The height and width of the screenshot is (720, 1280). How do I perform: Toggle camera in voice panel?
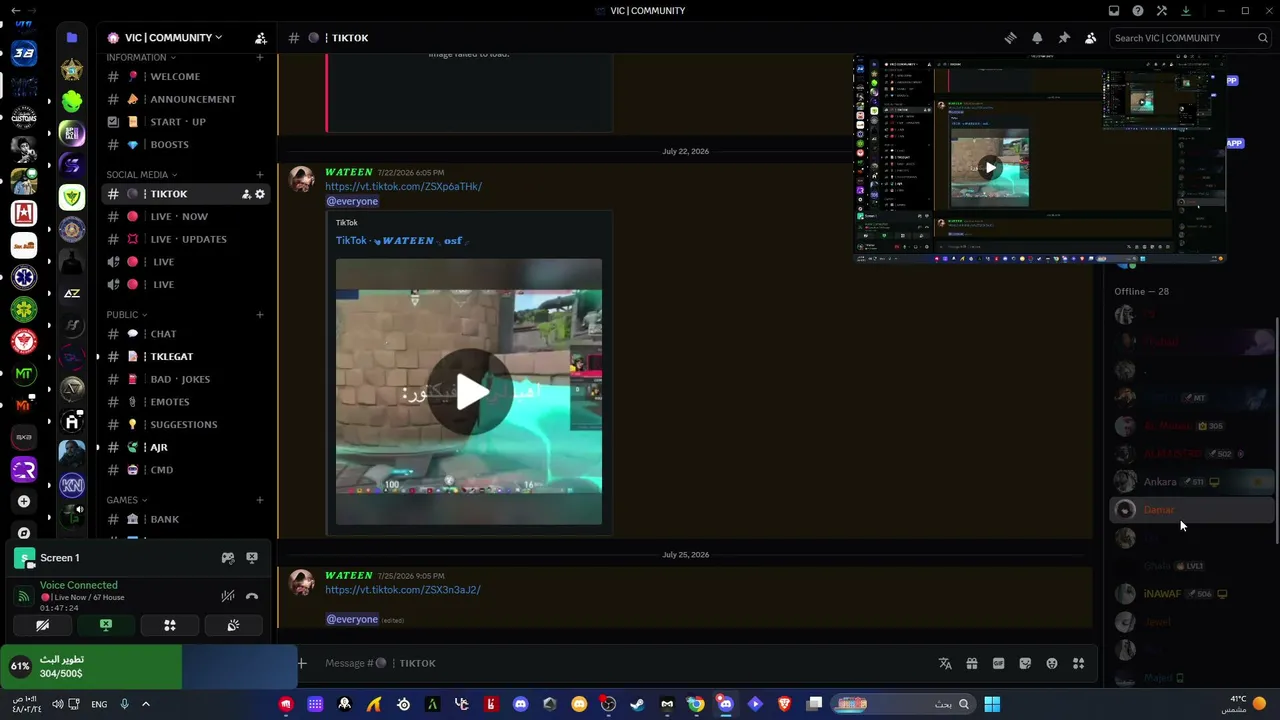42,625
